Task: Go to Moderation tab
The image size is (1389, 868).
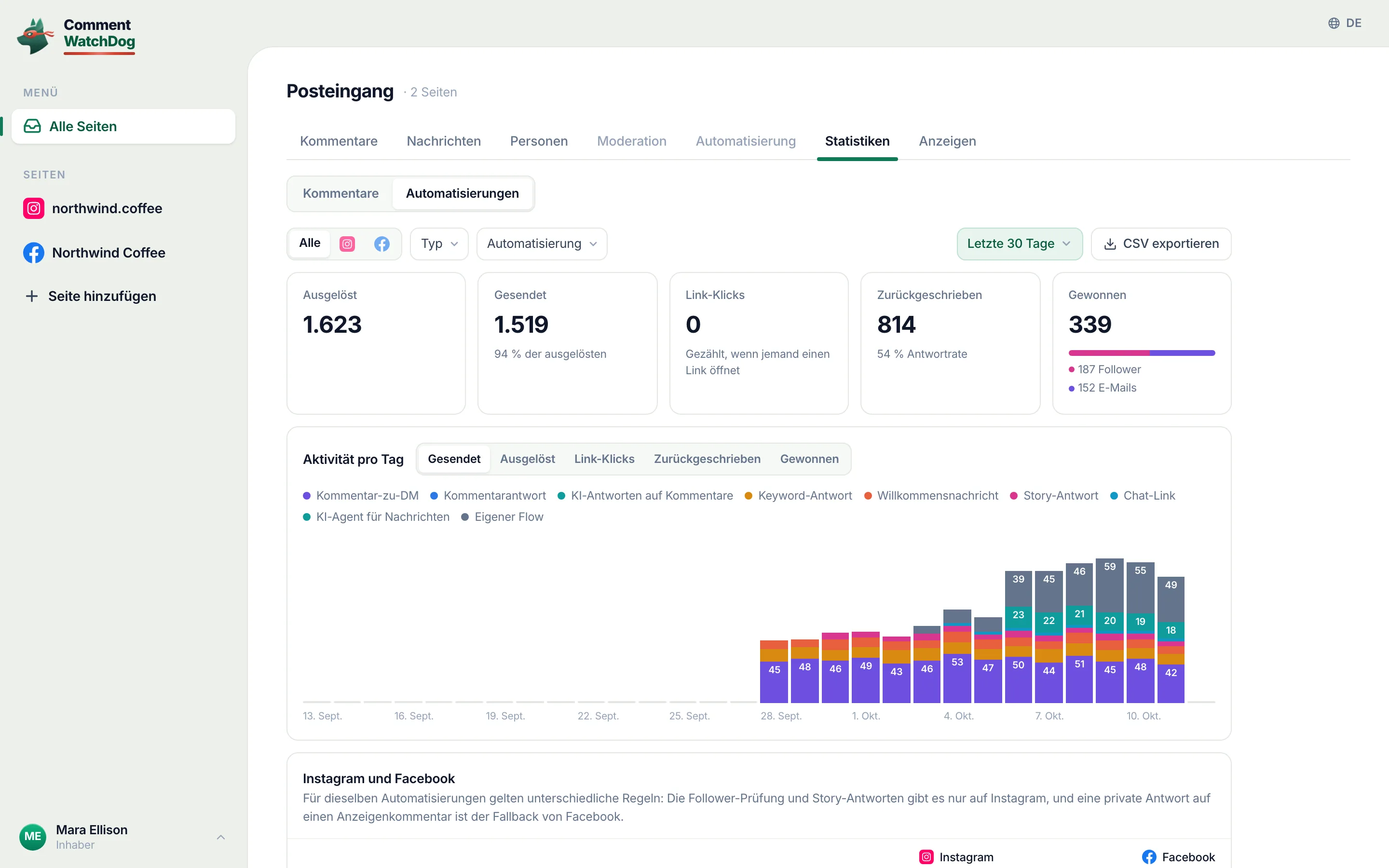Action: pyautogui.click(x=631, y=141)
